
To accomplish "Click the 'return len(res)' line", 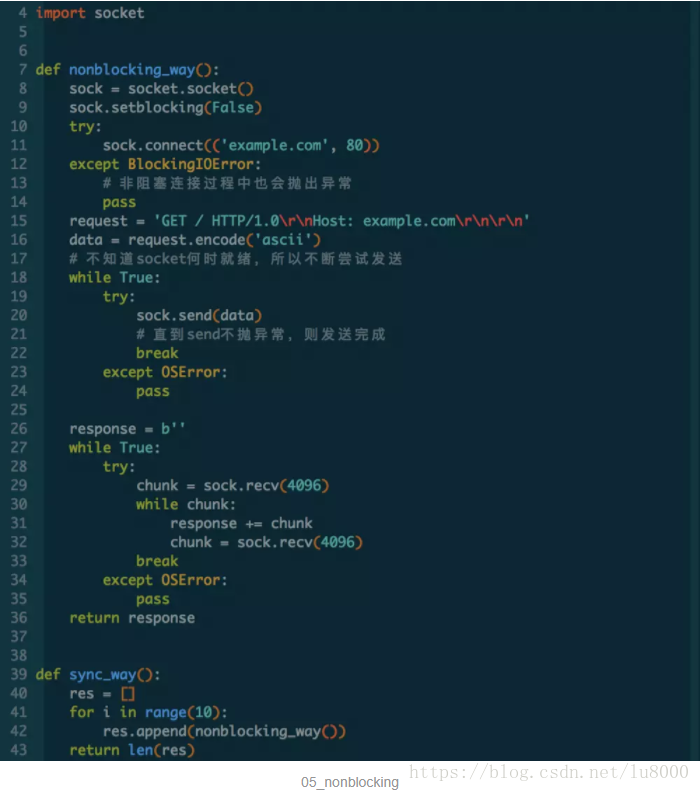I will [132, 750].
